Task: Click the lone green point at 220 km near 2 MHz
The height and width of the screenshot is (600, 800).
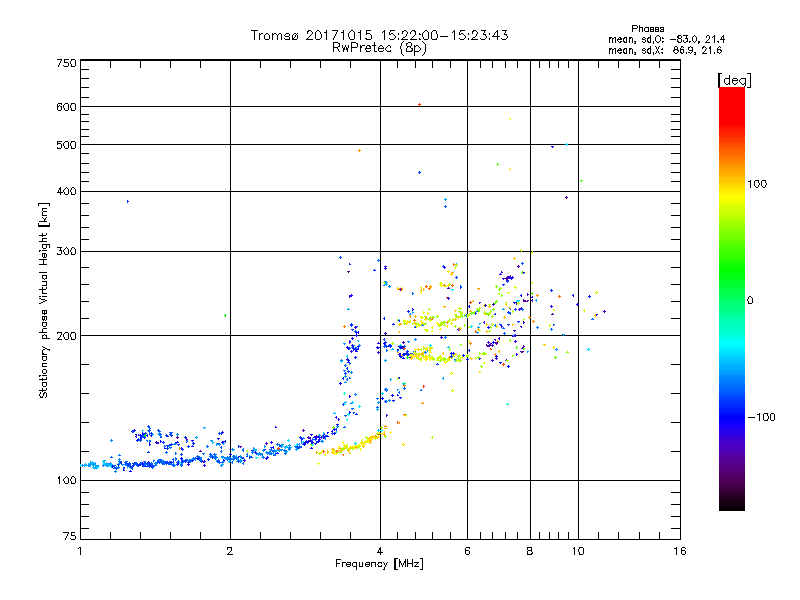Action: point(225,315)
